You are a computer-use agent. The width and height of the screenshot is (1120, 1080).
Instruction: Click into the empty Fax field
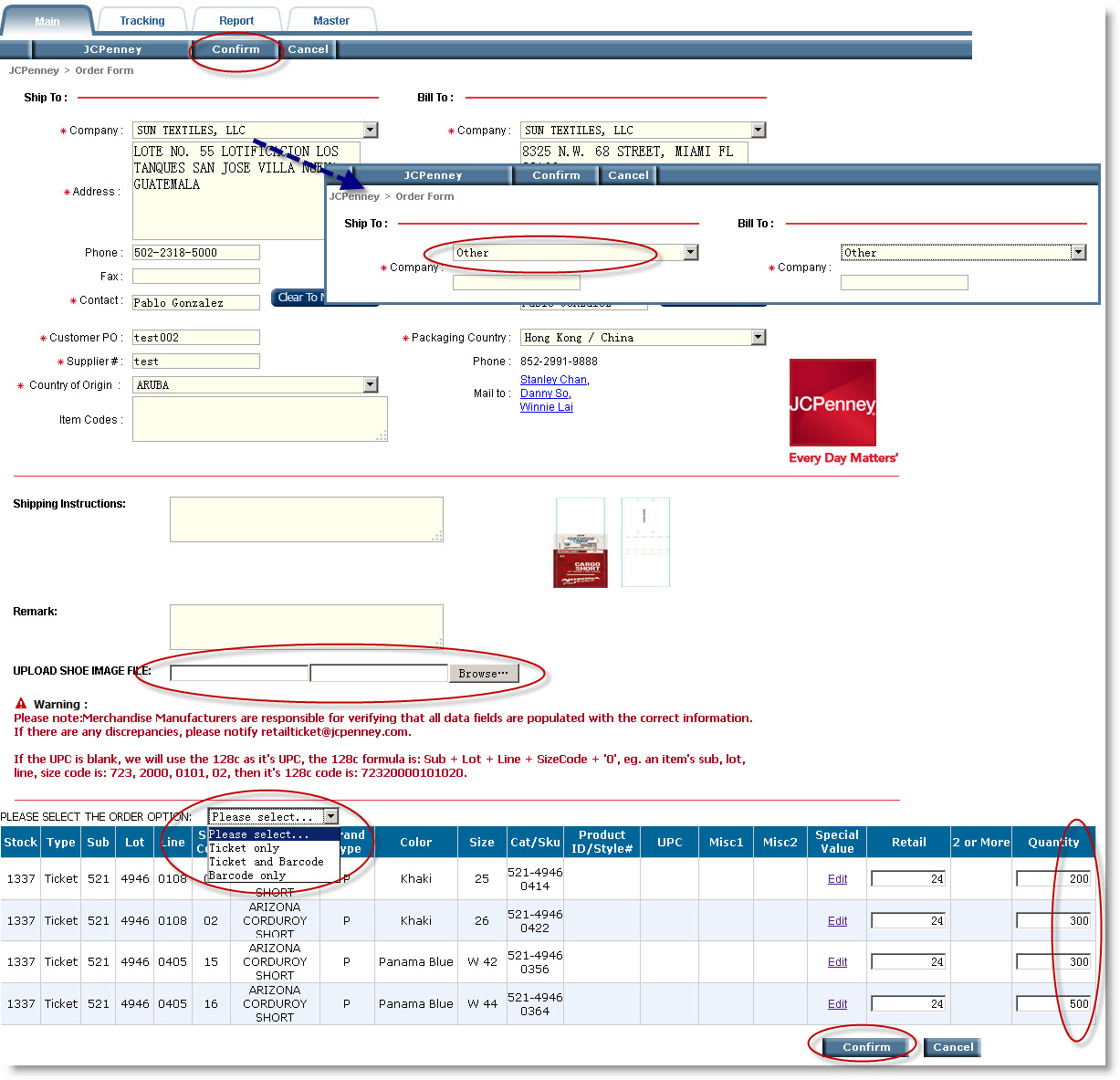pyautogui.click(x=196, y=276)
